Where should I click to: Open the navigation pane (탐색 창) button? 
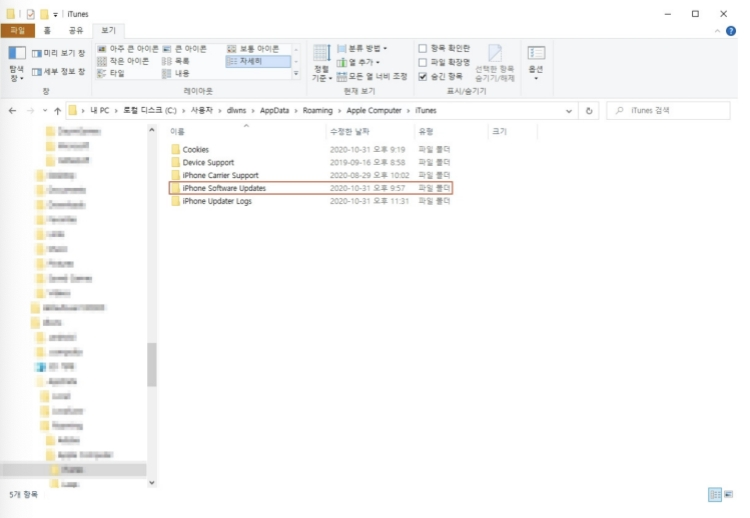(x=17, y=64)
